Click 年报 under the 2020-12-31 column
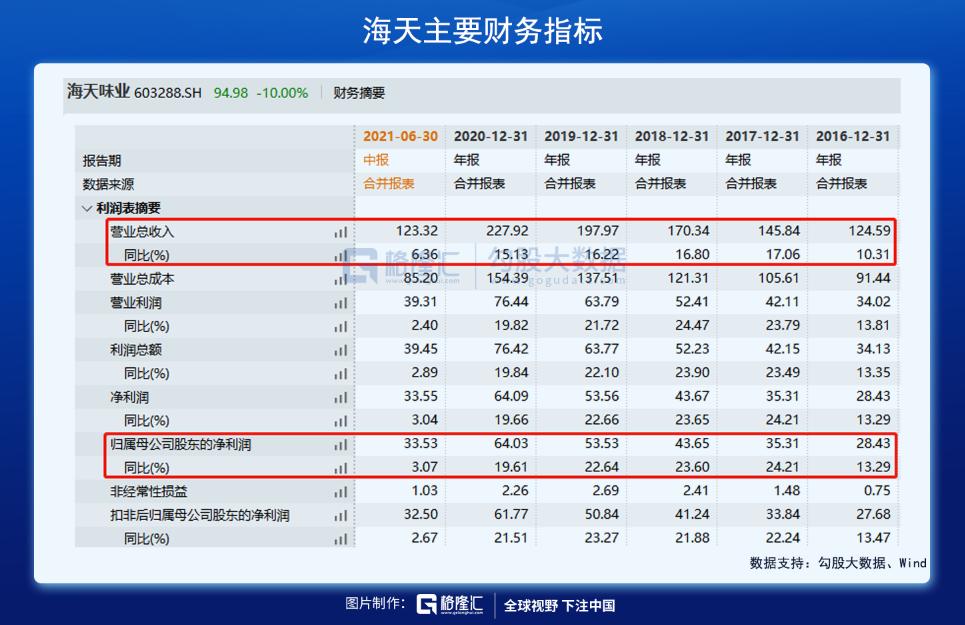Viewport: 965px width, 625px height. point(466,160)
